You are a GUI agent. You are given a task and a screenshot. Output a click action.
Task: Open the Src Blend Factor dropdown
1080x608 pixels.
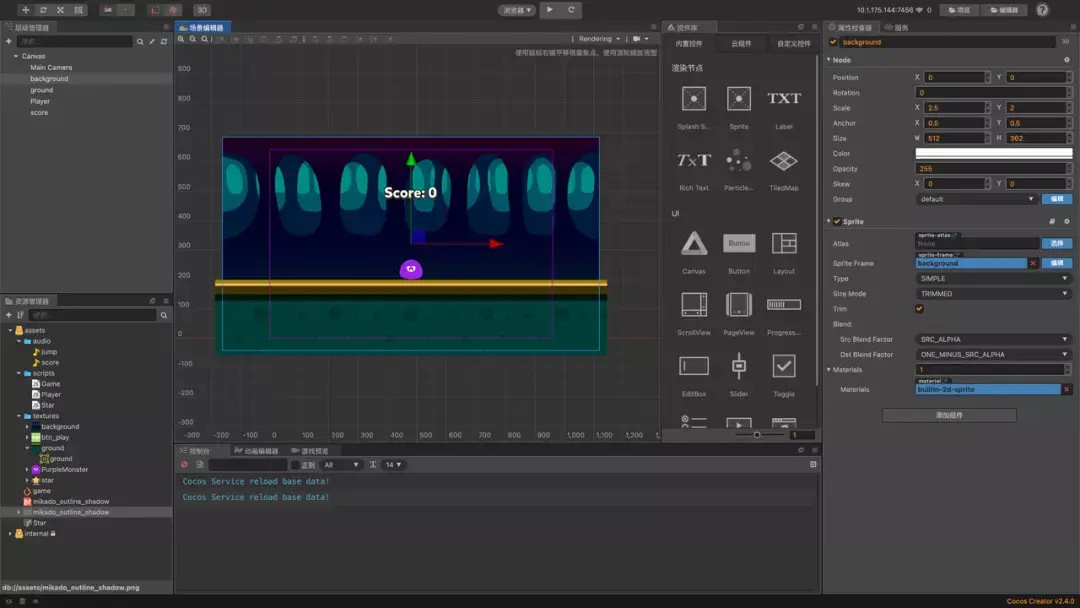pos(993,339)
